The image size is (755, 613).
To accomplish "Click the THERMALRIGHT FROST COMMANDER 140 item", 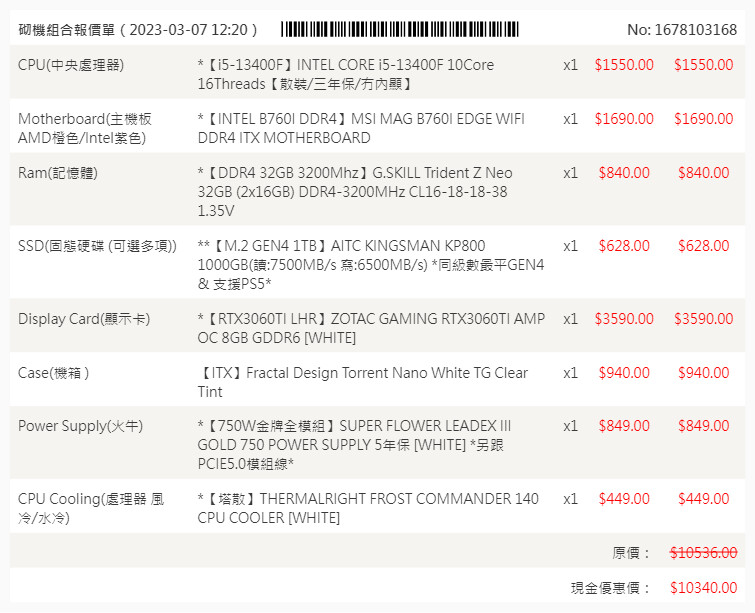I will pos(368,508).
